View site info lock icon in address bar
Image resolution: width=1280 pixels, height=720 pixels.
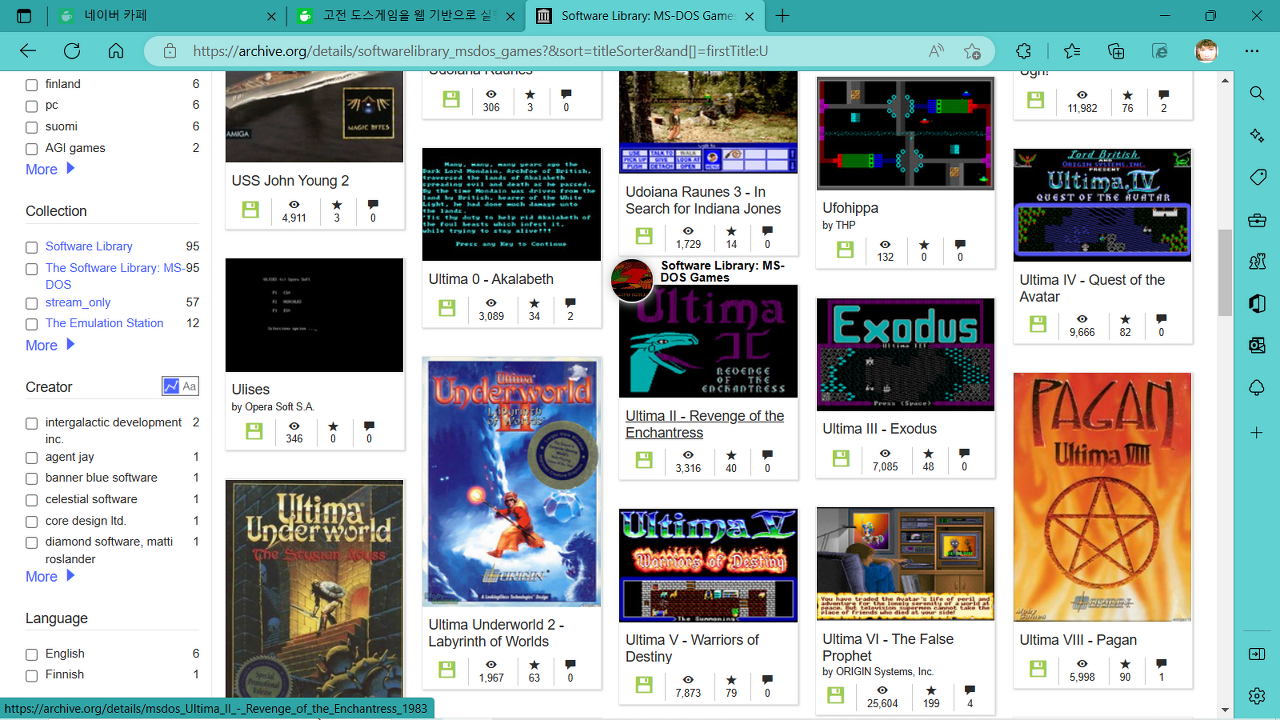pos(170,51)
